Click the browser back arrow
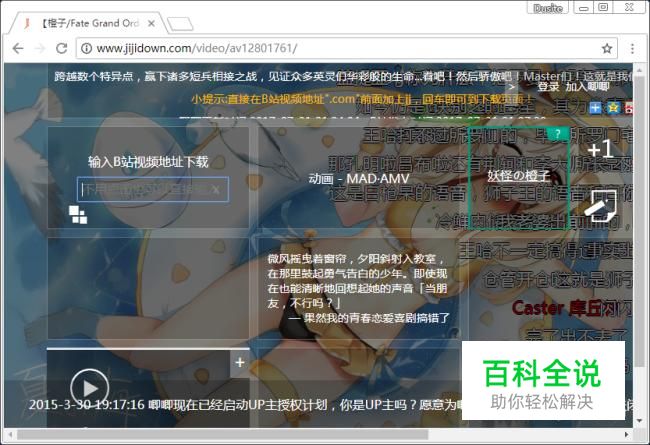This screenshot has height=445, width=650. click(x=18, y=49)
